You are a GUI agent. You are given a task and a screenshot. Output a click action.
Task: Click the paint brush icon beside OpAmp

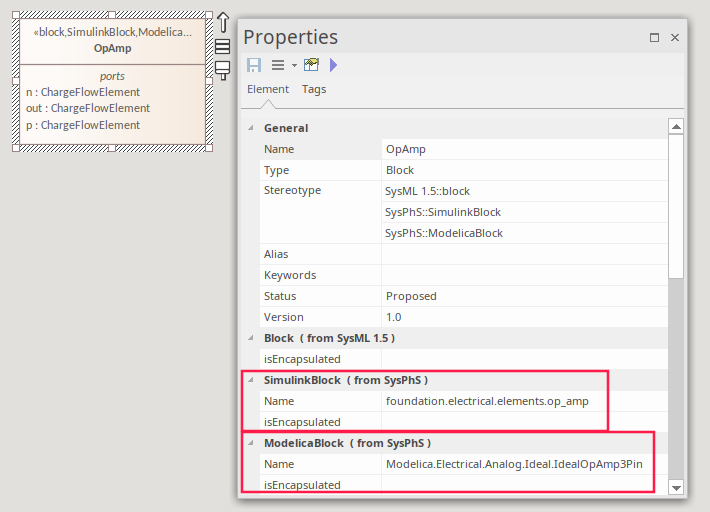pyautogui.click(x=223, y=69)
